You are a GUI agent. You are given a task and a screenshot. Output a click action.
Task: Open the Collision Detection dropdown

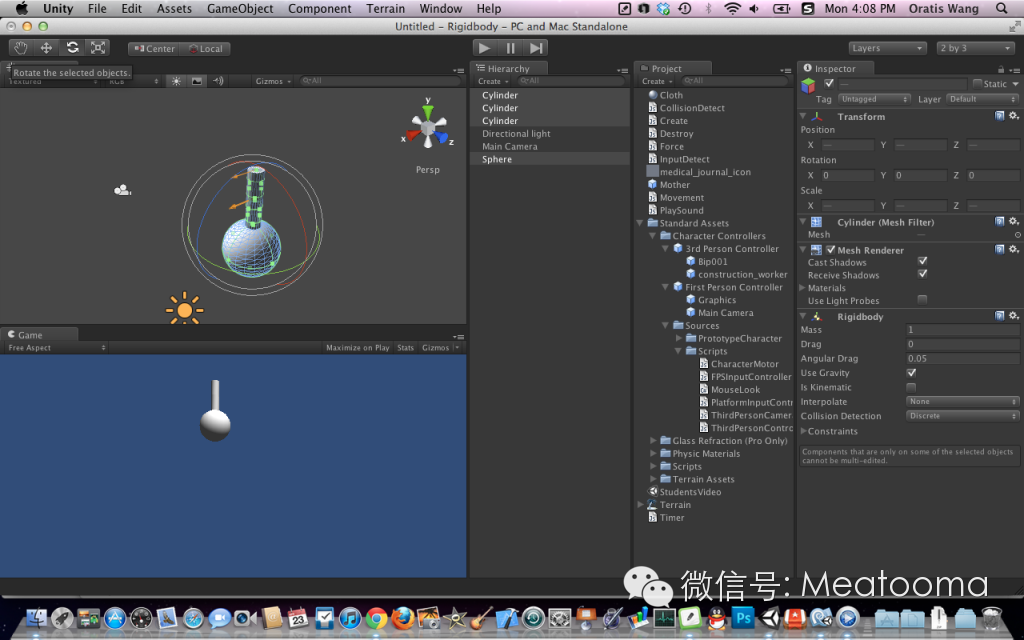click(963, 416)
